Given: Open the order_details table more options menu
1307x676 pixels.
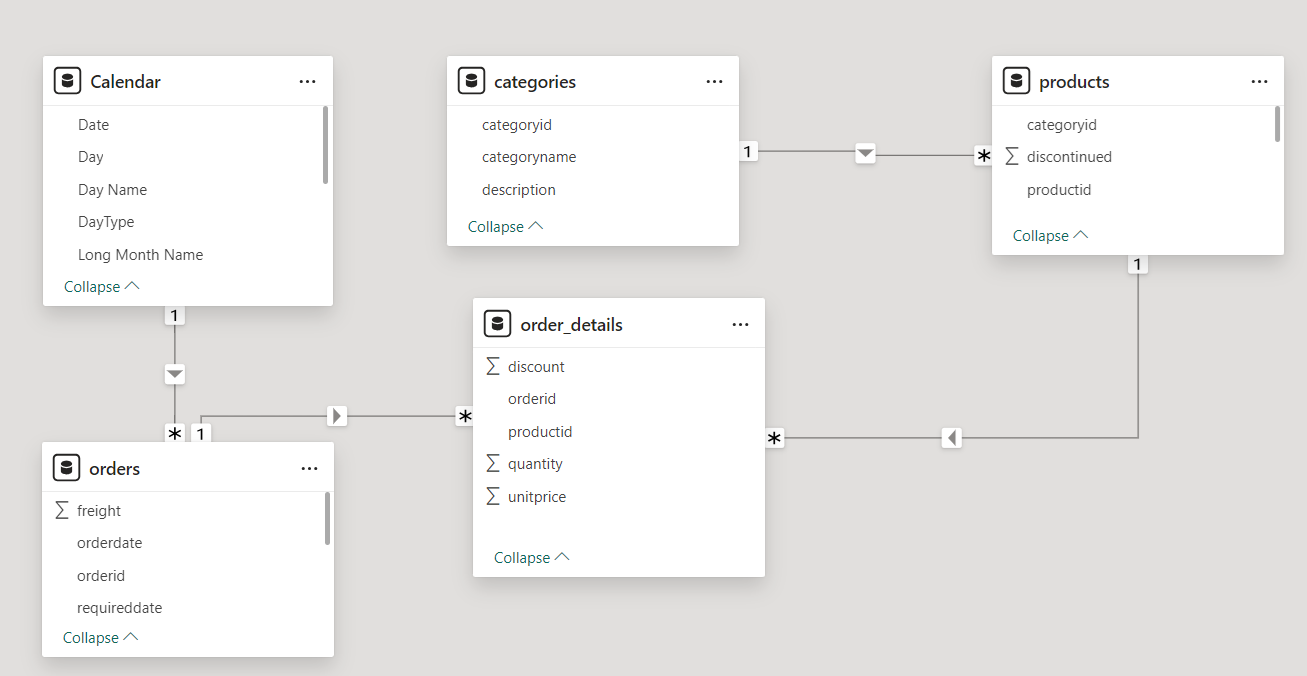Looking at the screenshot, I should [x=740, y=324].
